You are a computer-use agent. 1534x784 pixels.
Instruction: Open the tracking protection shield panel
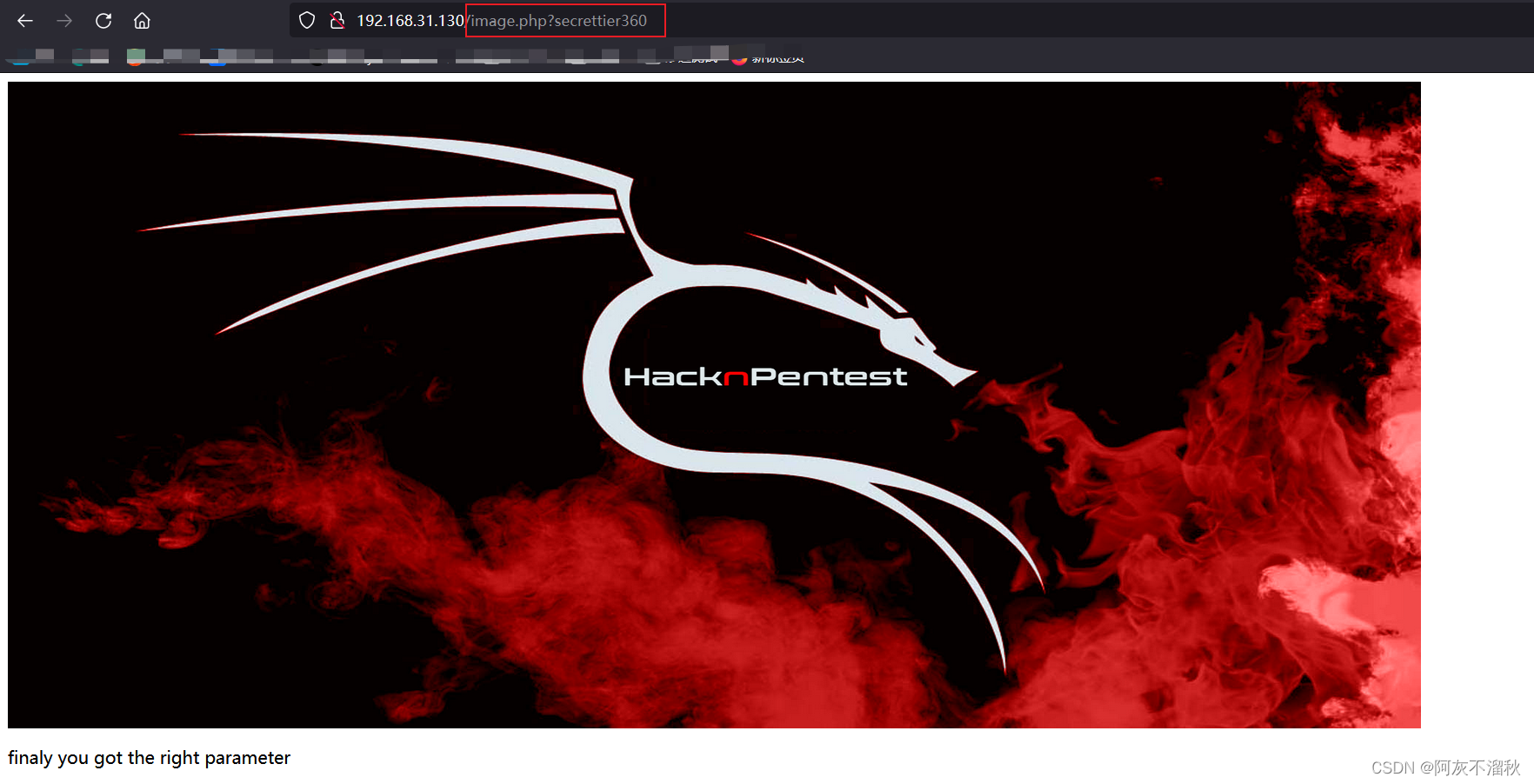[x=307, y=21]
